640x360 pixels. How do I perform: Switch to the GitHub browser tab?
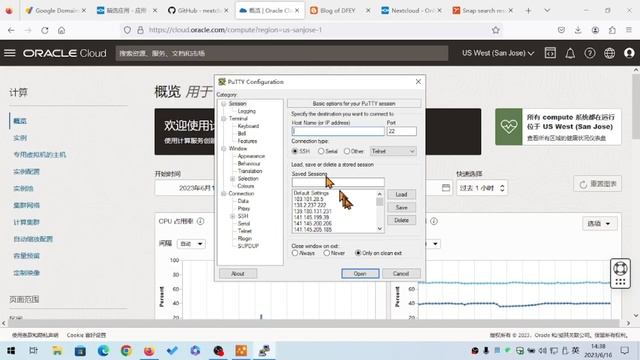(x=199, y=11)
